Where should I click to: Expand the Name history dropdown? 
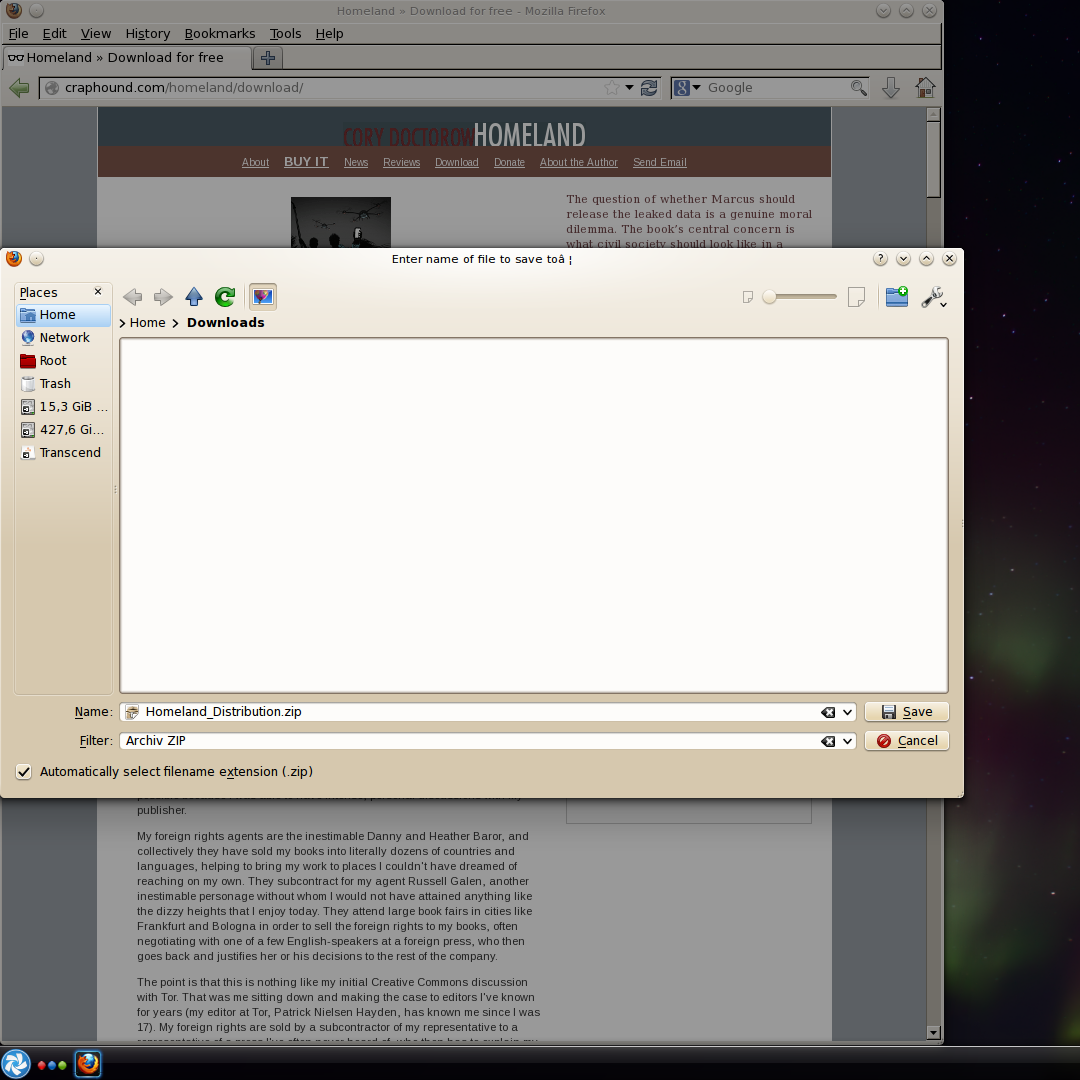(x=848, y=712)
